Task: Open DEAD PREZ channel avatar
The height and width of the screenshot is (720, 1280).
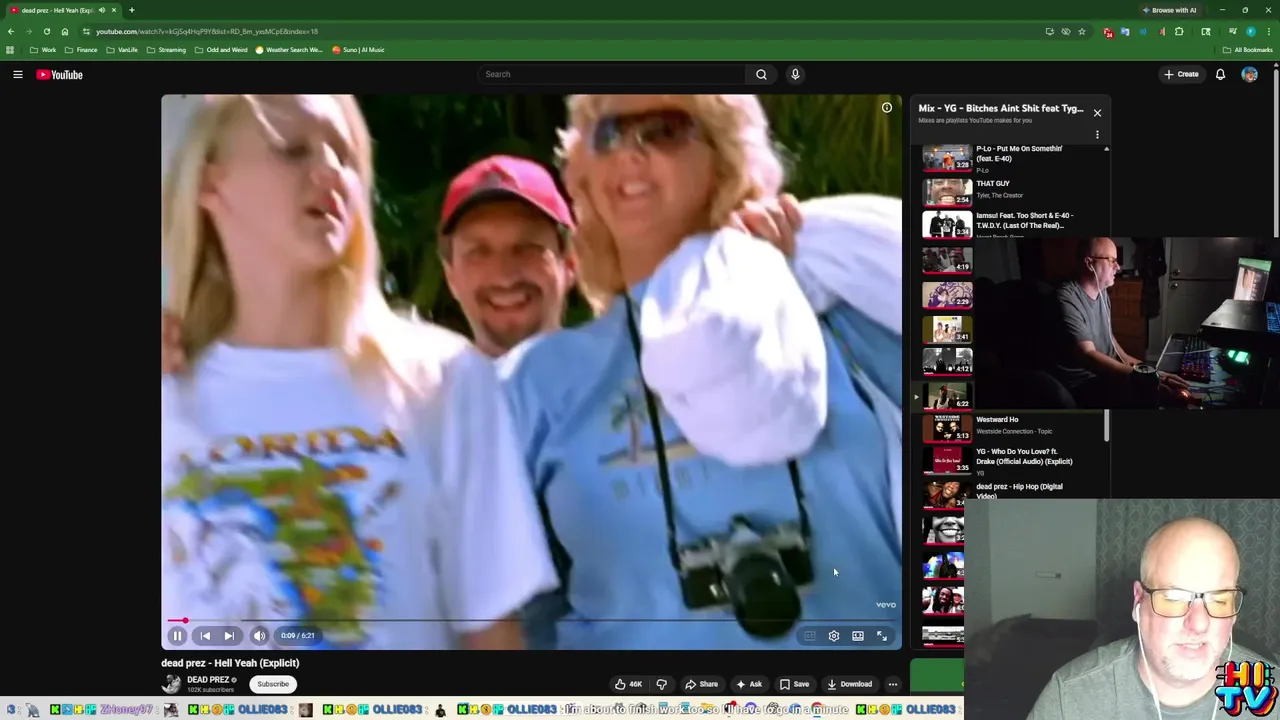Action: tap(172, 684)
